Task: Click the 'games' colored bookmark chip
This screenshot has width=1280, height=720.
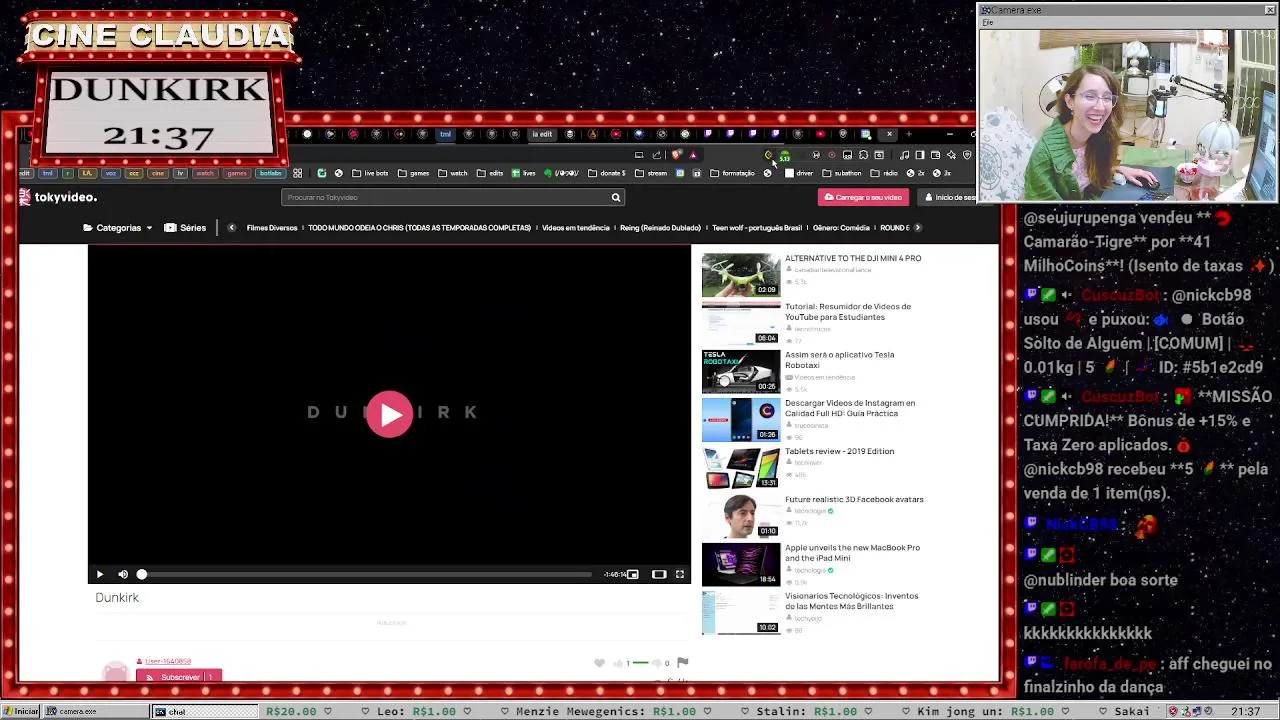Action: pyautogui.click(x=236, y=173)
